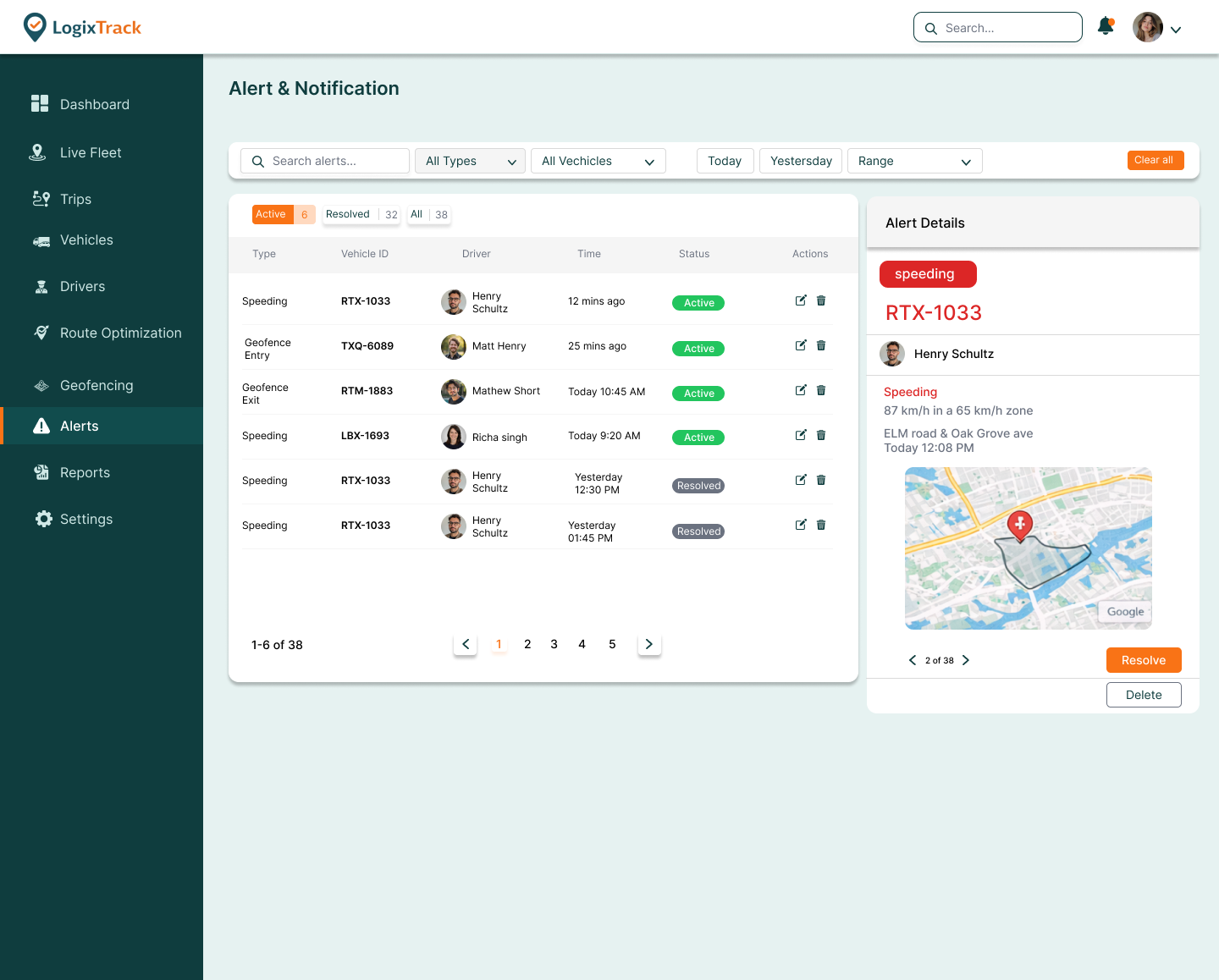Select the All alerts tab

[x=428, y=214]
